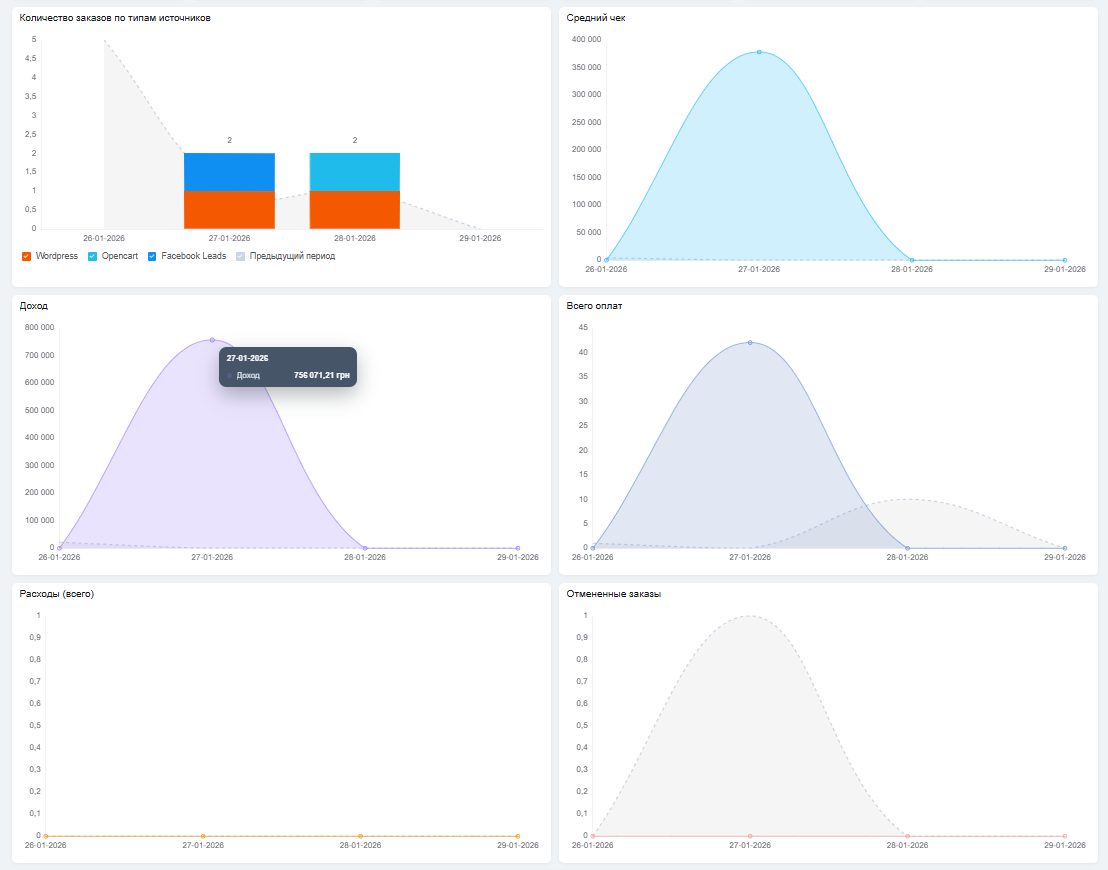Click the Количество заказов по типам источников title
The height and width of the screenshot is (870, 1108).
[x=115, y=18]
